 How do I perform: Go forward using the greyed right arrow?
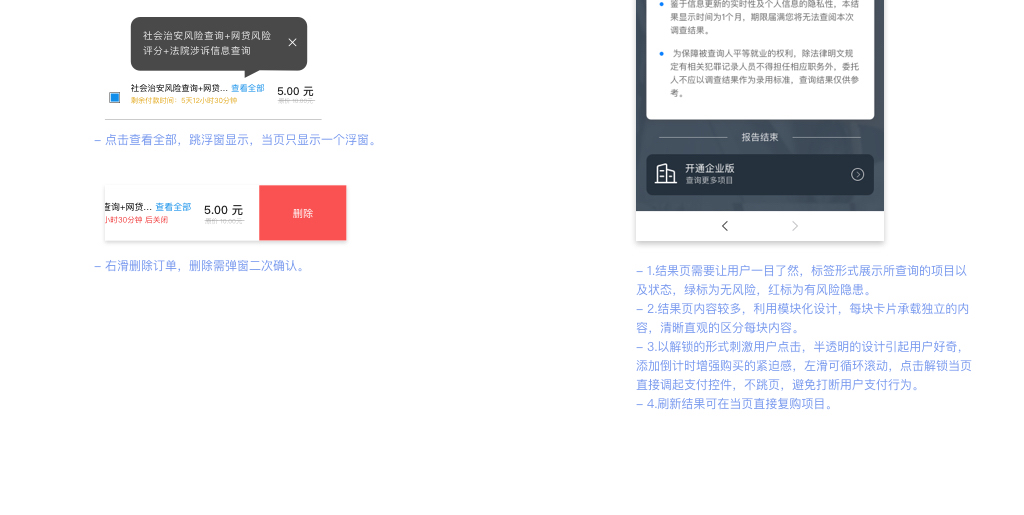click(795, 226)
